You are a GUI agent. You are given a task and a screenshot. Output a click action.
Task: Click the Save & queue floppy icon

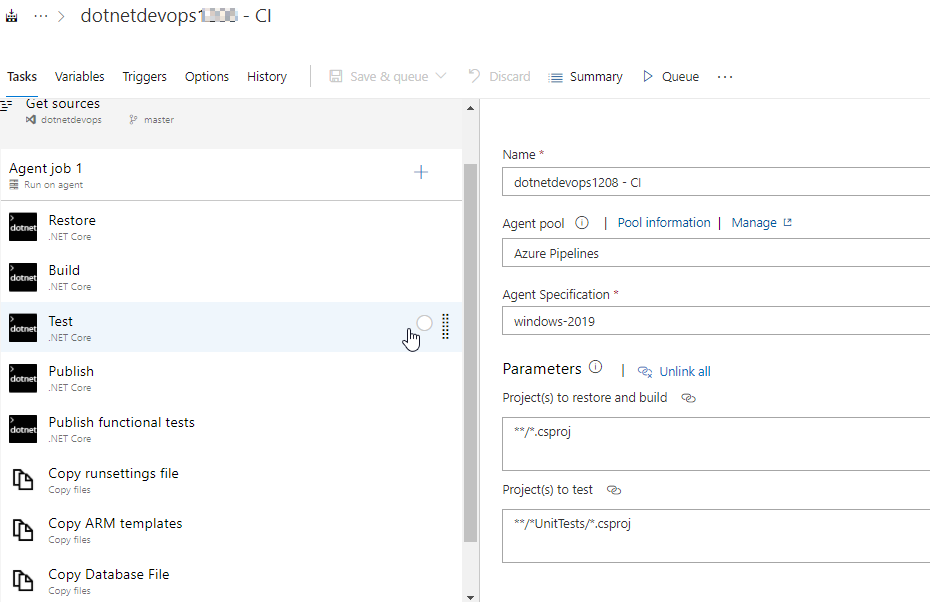tap(336, 76)
